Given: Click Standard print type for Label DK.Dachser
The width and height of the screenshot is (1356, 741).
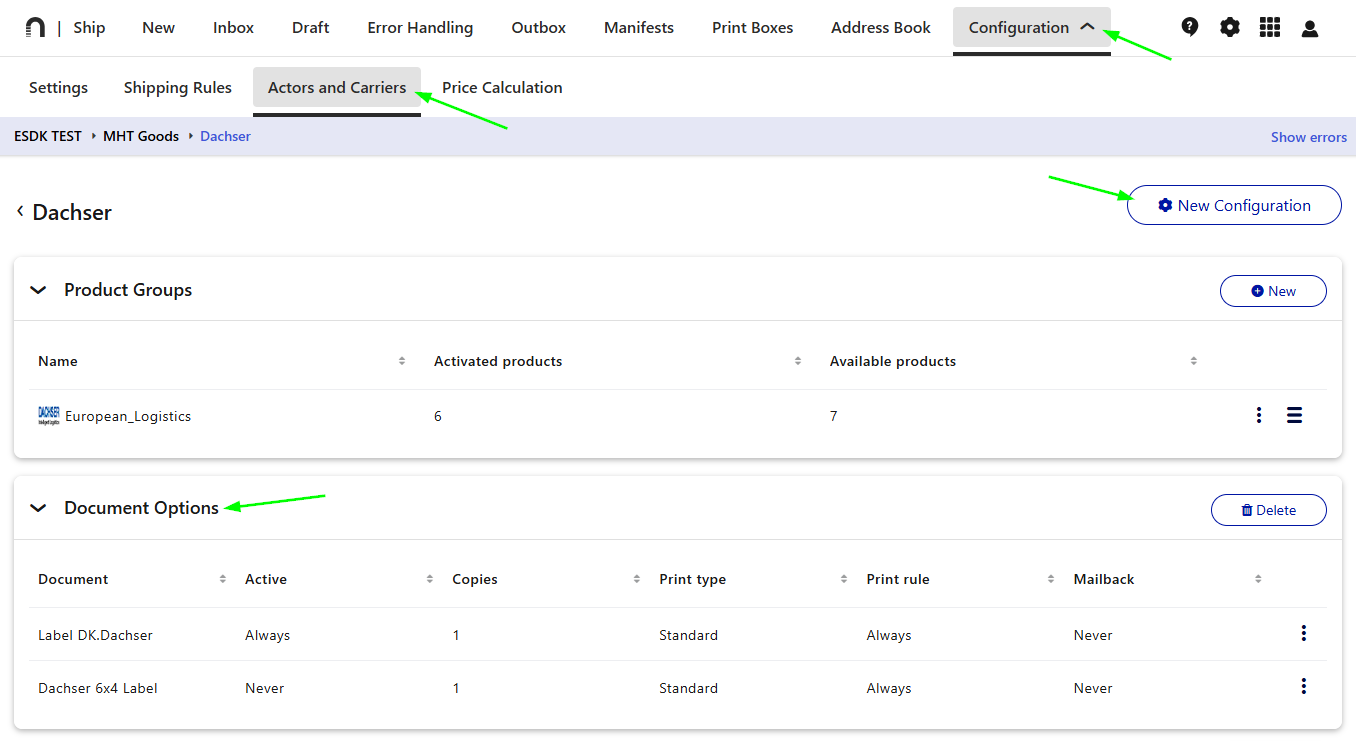Looking at the screenshot, I should [689, 635].
